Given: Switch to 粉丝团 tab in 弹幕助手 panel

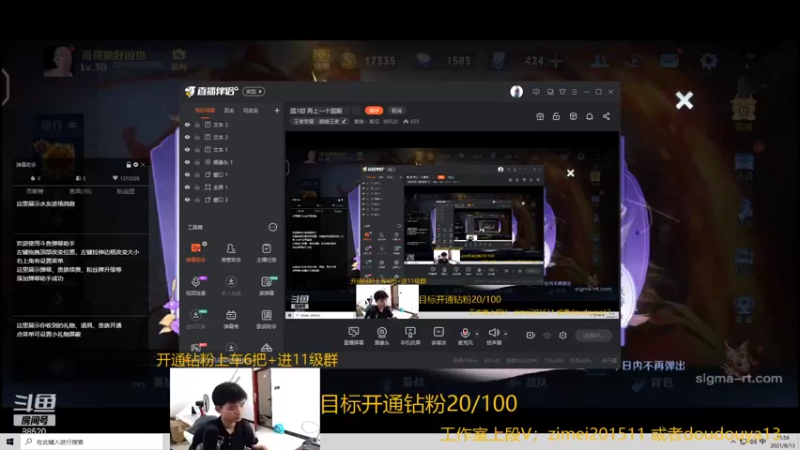Looking at the screenshot, I should 126,191.
